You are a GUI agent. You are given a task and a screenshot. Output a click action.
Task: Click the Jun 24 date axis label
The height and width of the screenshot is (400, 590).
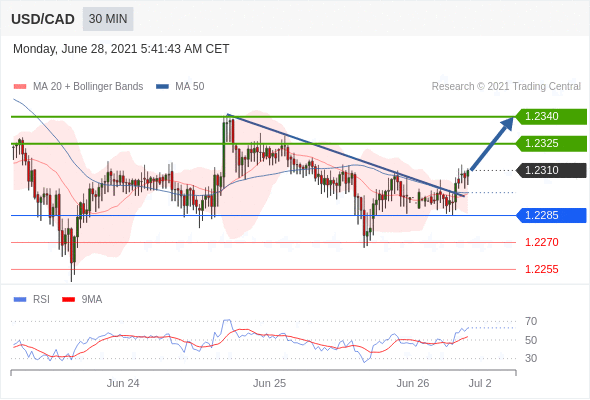click(123, 383)
